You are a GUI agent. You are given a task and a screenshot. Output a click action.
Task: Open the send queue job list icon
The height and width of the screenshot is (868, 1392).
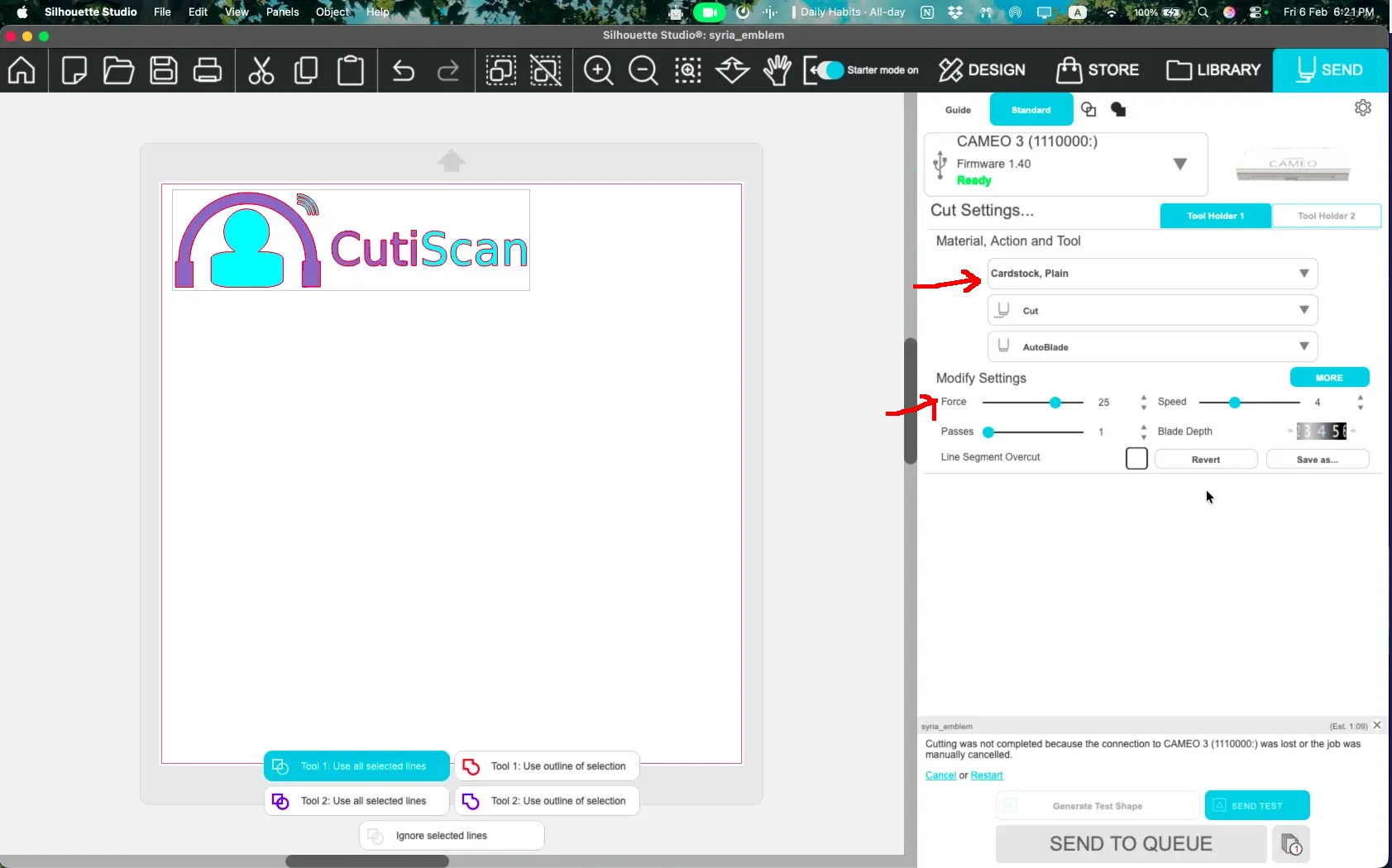point(1291,844)
